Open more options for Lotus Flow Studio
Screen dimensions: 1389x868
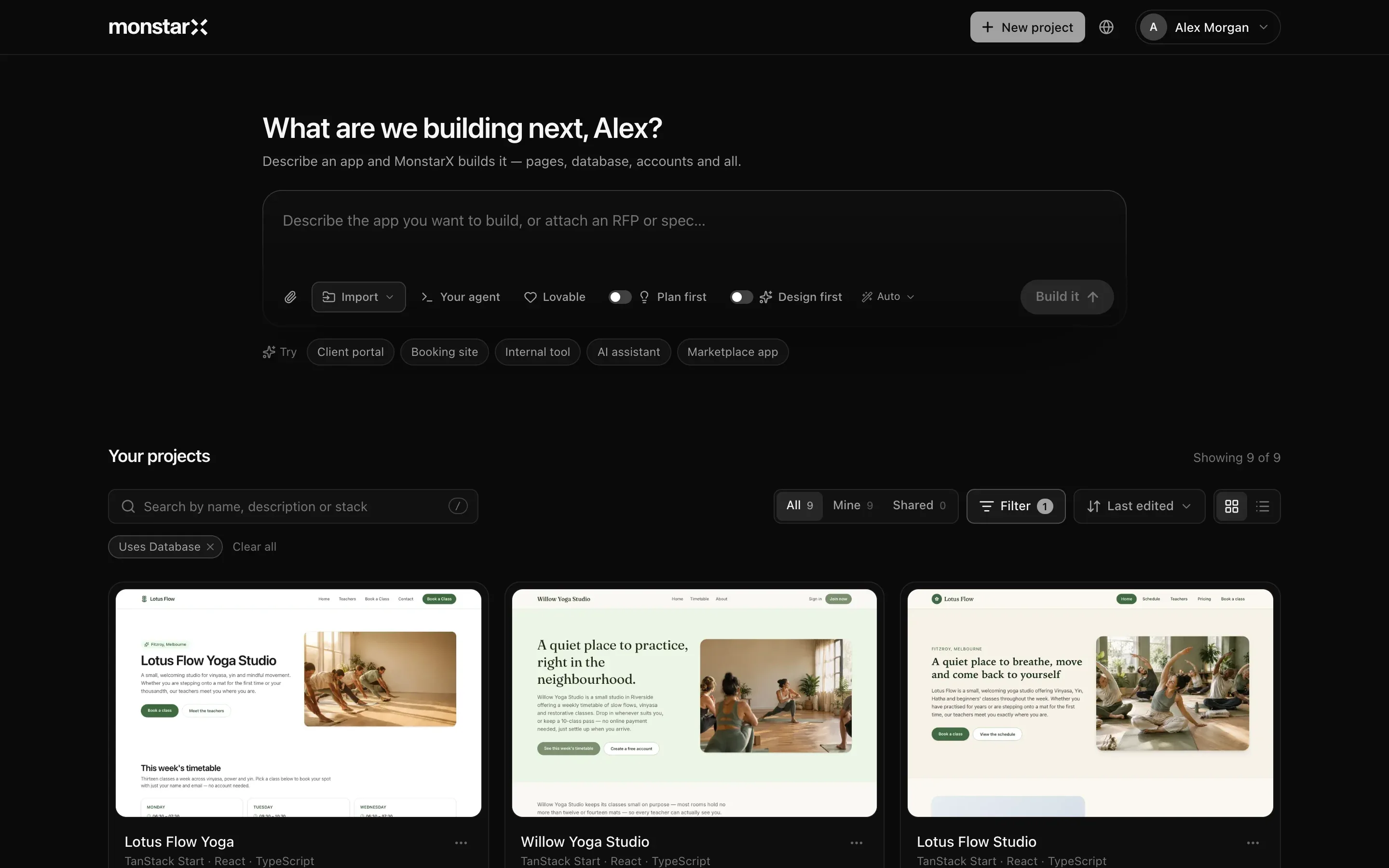point(1253,843)
